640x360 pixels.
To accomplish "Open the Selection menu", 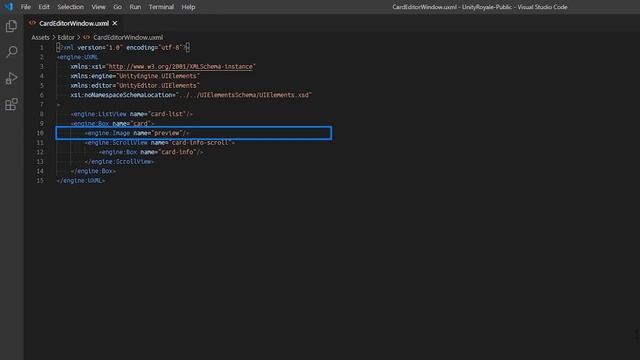I will pyautogui.click(x=70, y=7).
